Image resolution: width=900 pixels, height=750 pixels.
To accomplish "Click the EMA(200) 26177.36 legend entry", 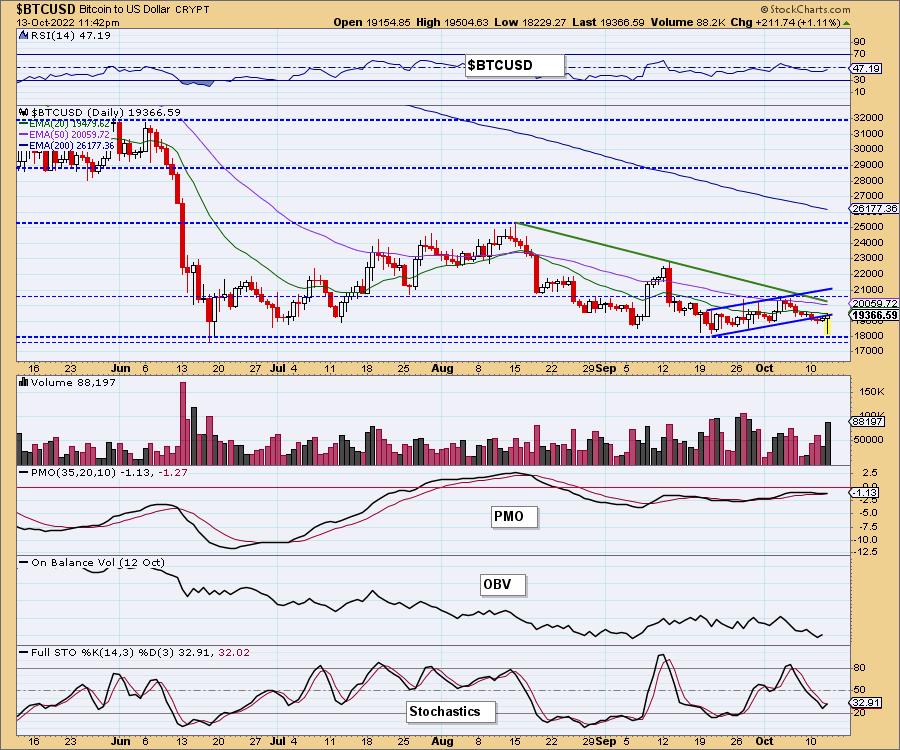I will pyautogui.click(x=72, y=145).
